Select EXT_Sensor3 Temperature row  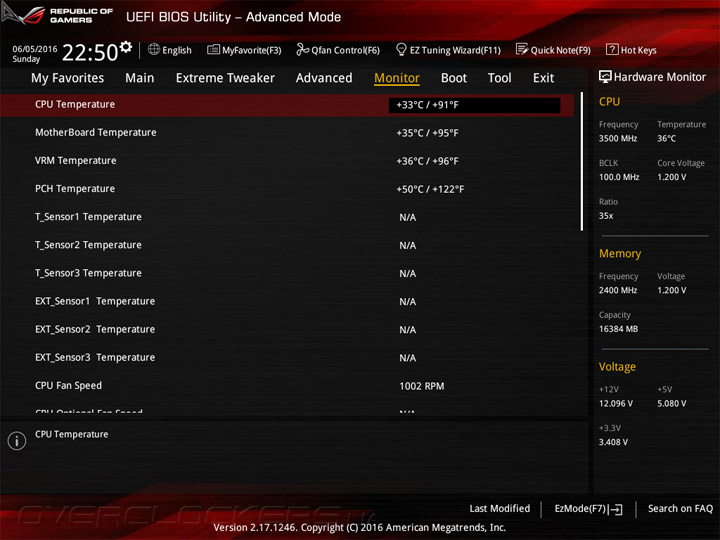pyautogui.click(x=287, y=358)
